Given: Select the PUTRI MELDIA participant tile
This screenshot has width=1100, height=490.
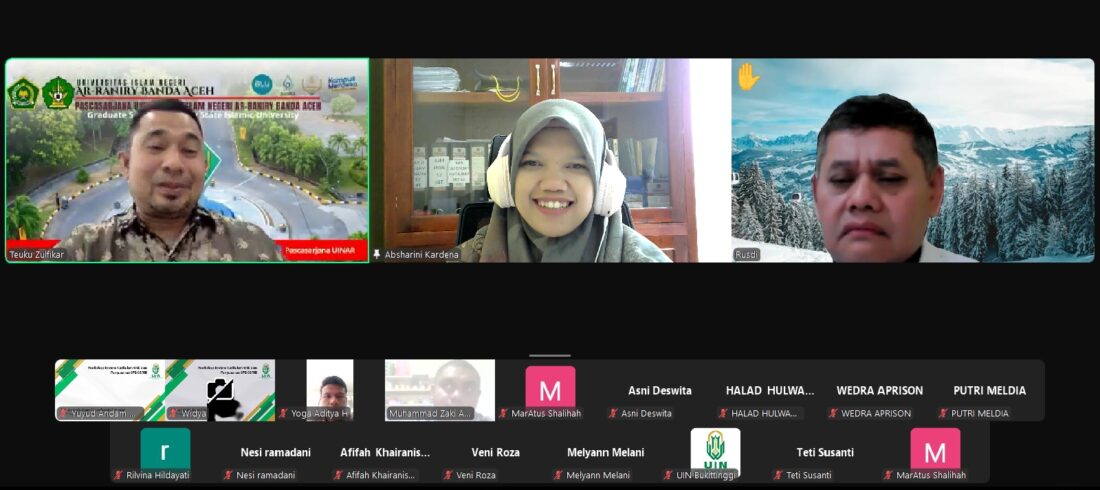Looking at the screenshot, I should (x=989, y=391).
